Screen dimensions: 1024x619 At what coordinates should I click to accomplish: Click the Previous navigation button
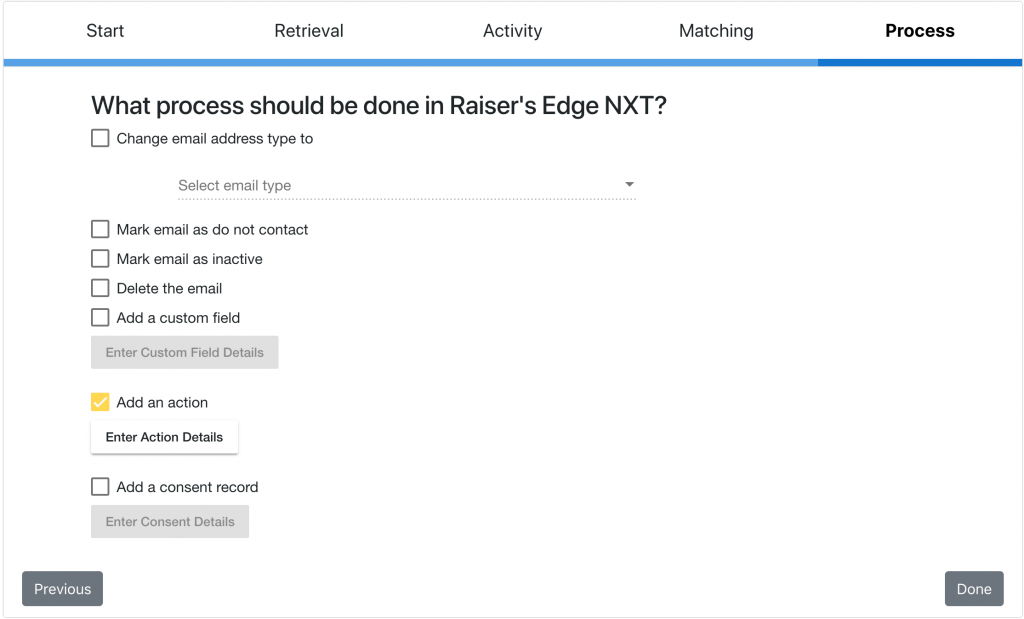coord(62,588)
